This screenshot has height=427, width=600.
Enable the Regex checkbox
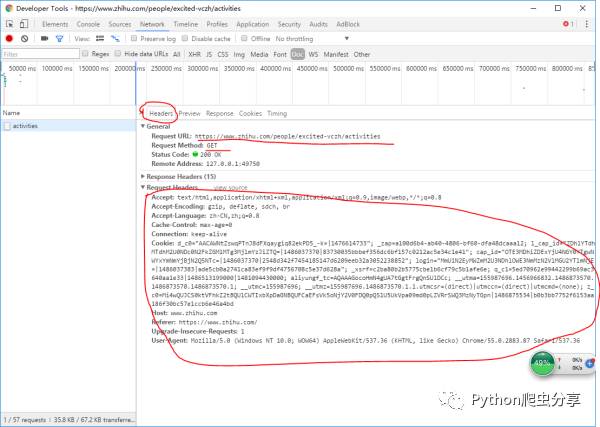85,54
